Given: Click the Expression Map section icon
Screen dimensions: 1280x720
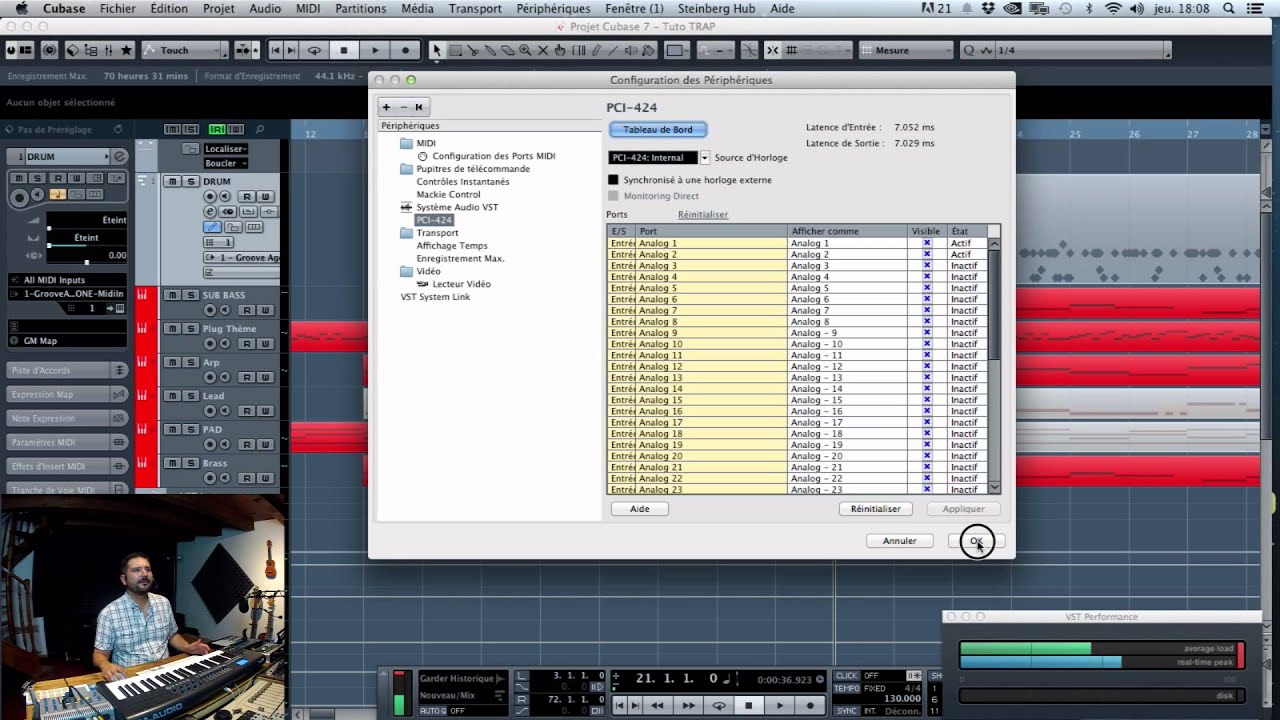Looking at the screenshot, I should [119, 394].
